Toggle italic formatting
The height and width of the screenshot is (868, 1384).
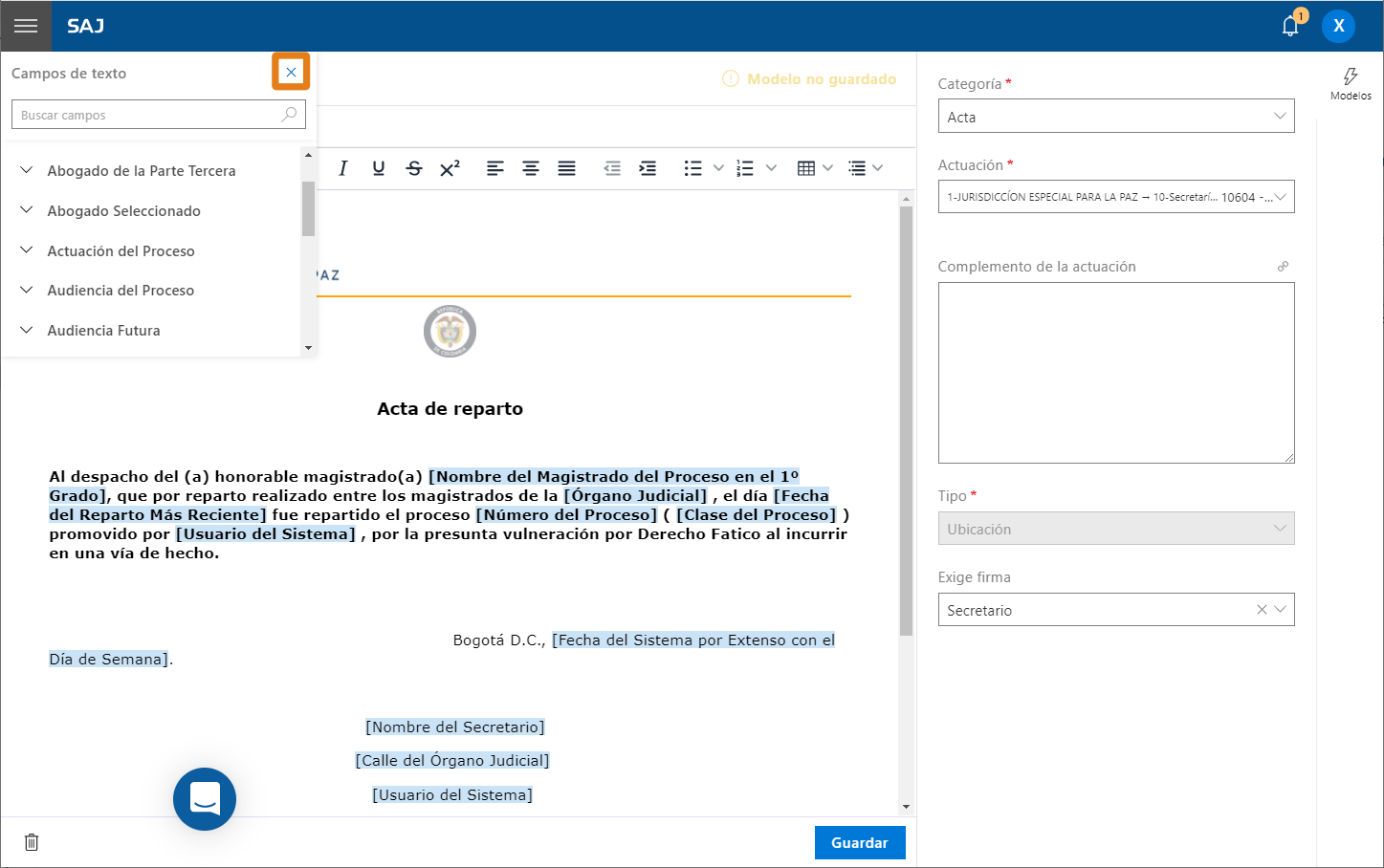342,168
